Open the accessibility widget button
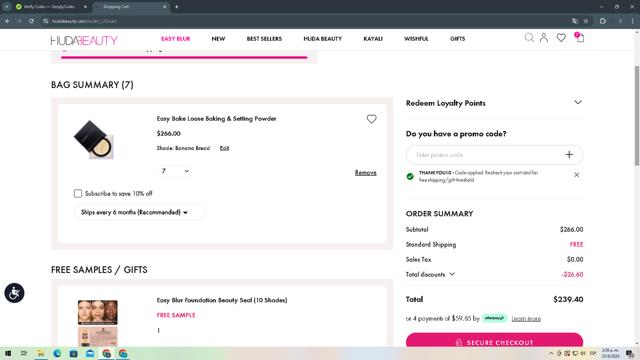Image resolution: width=640 pixels, height=360 pixels. [x=14, y=293]
